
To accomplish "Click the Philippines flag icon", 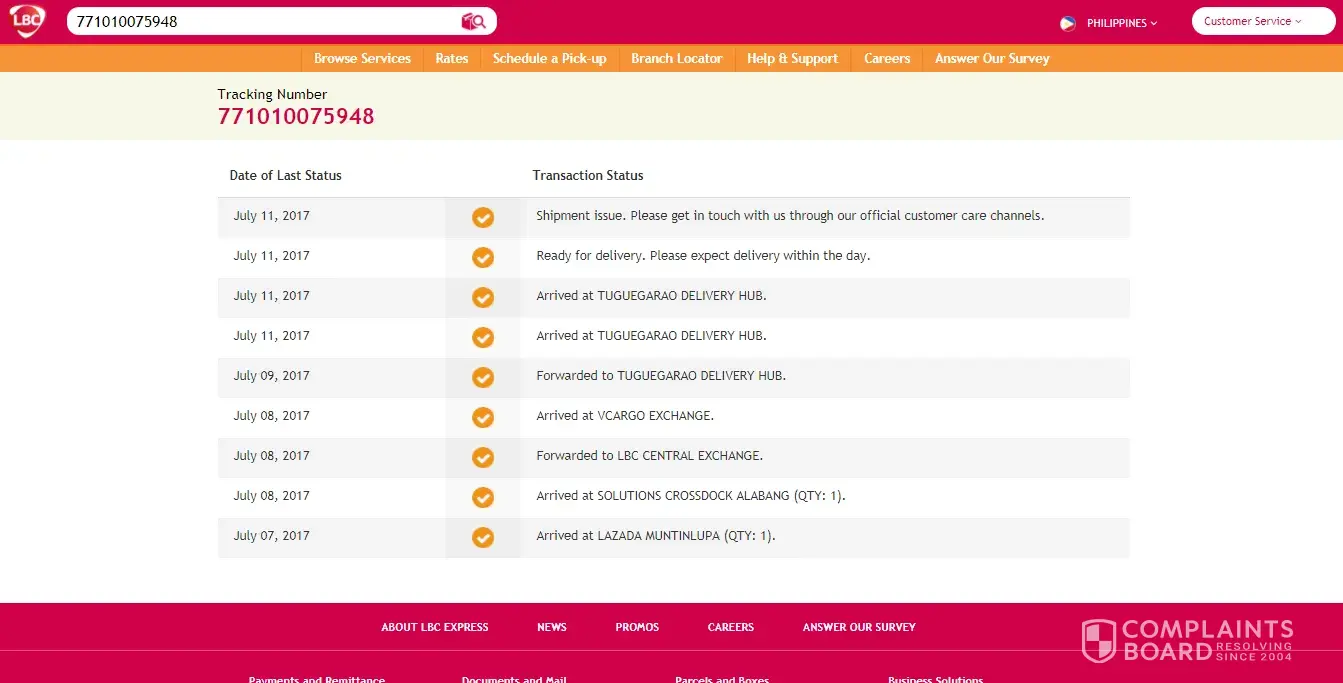I will pyautogui.click(x=1067, y=23).
